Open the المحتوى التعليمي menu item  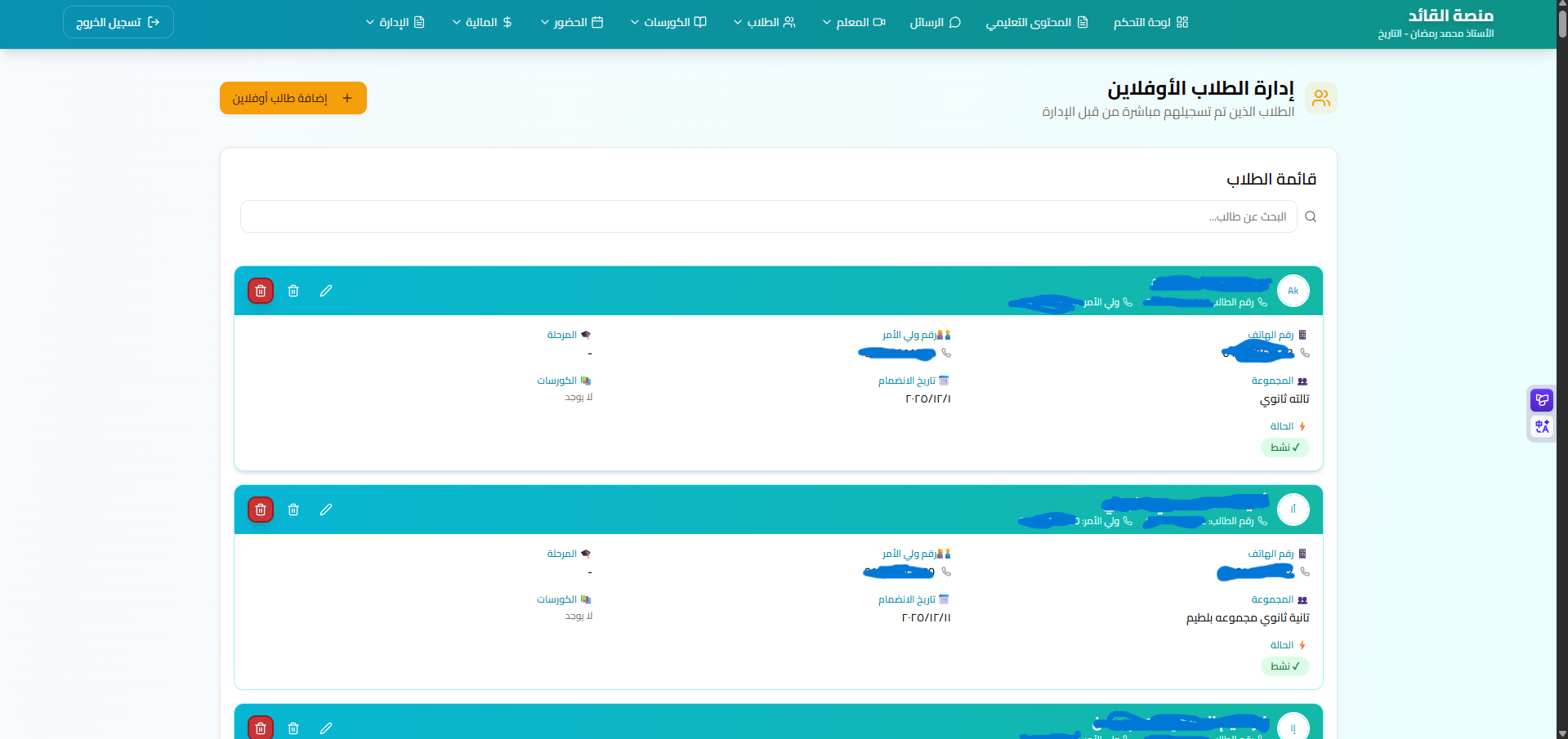pyautogui.click(x=1036, y=22)
